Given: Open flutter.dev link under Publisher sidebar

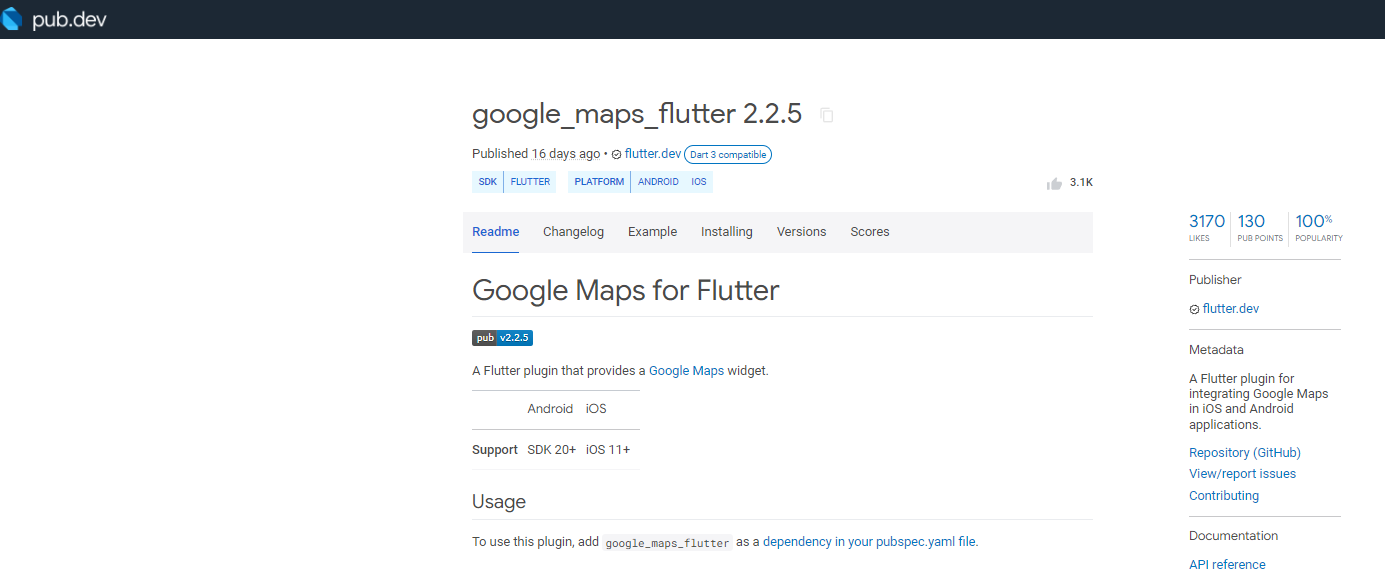Looking at the screenshot, I should pos(1231,309).
